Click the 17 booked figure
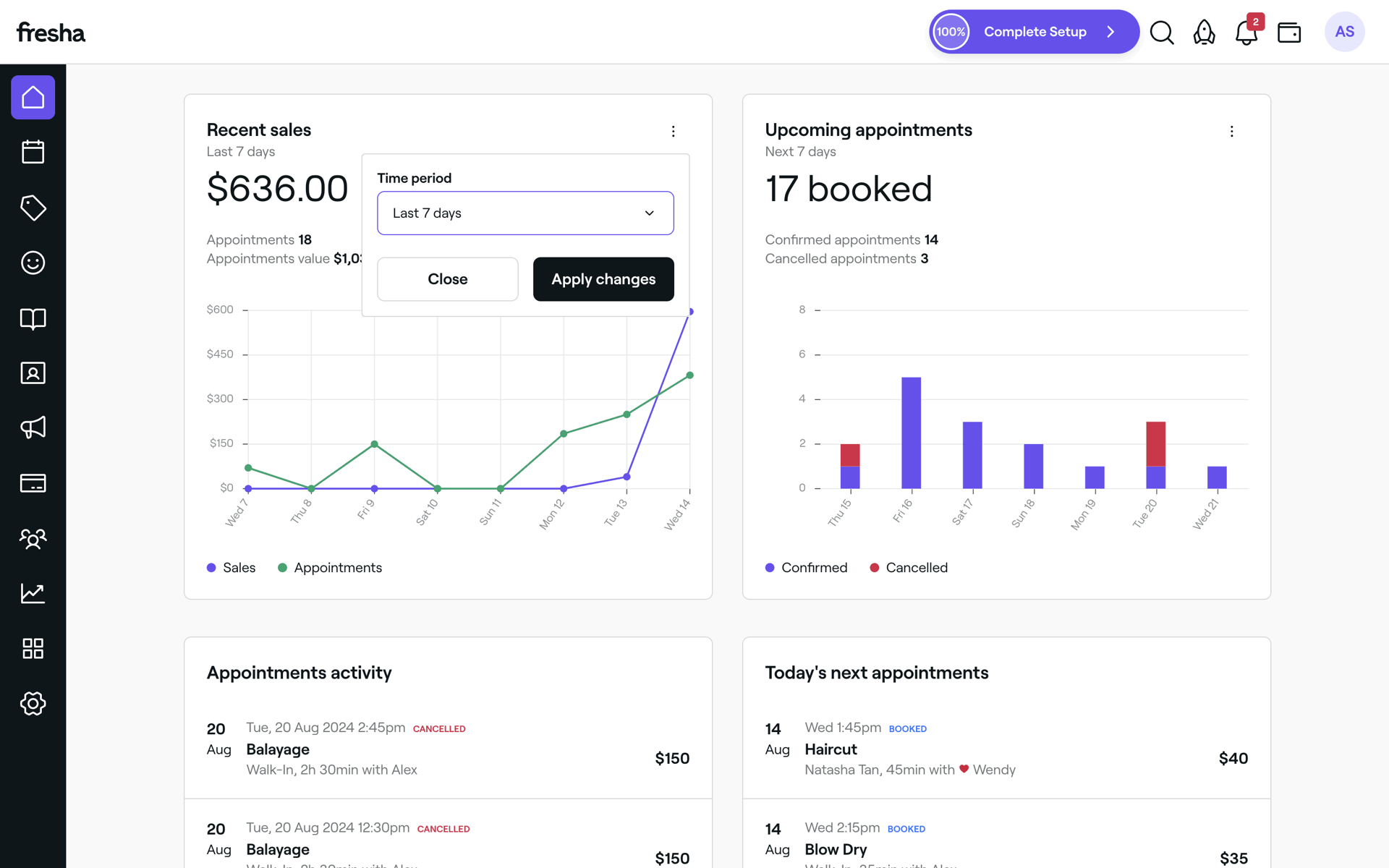This screenshot has width=1389, height=868. coord(848,189)
